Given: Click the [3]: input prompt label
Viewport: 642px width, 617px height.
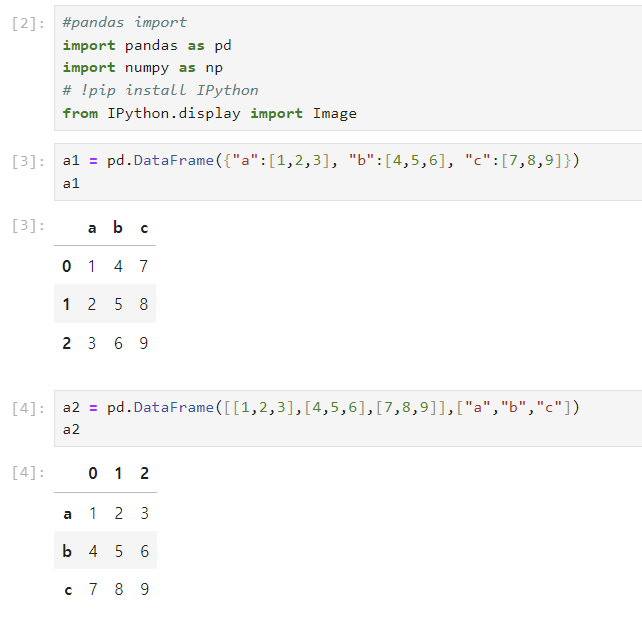Looking at the screenshot, I should (x=28, y=161).
